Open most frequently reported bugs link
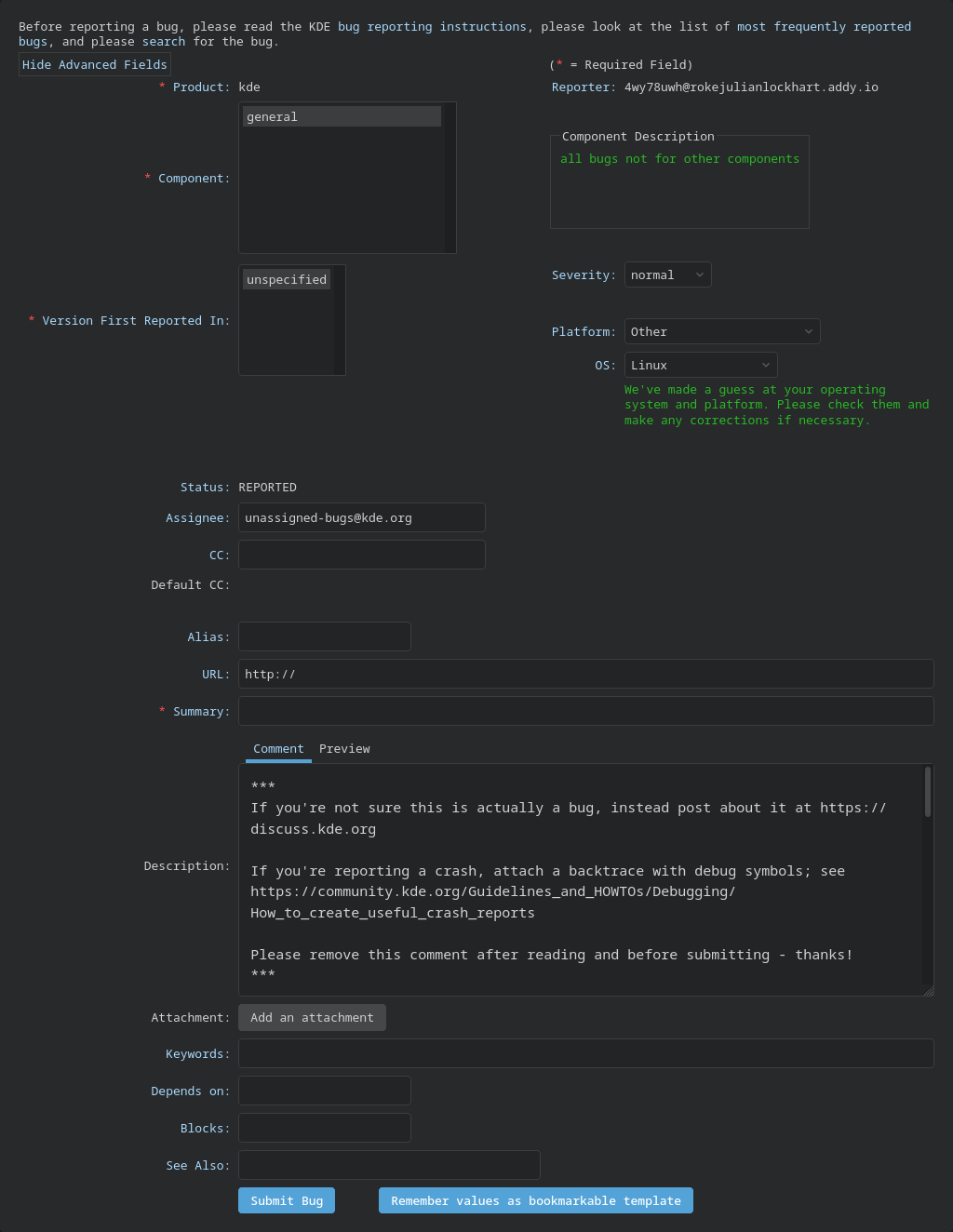This screenshot has height=1232, width=953. pyautogui.click(x=824, y=26)
